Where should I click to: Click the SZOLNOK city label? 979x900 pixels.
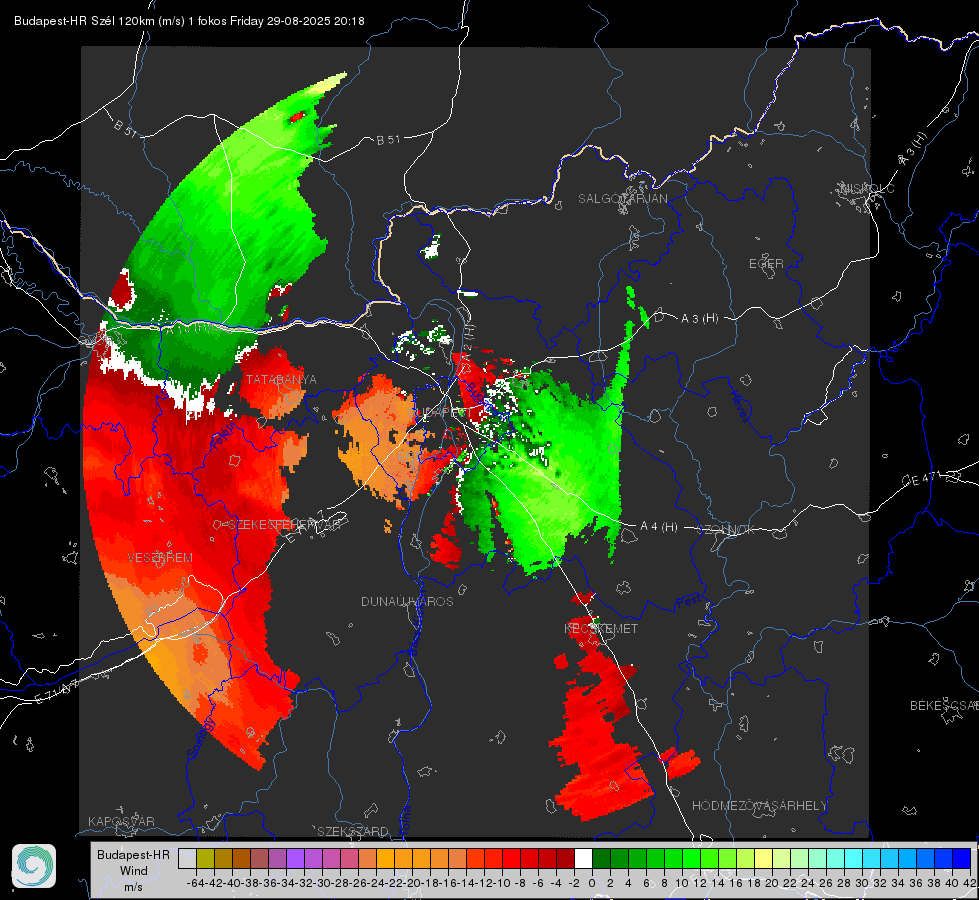pyautogui.click(x=727, y=530)
